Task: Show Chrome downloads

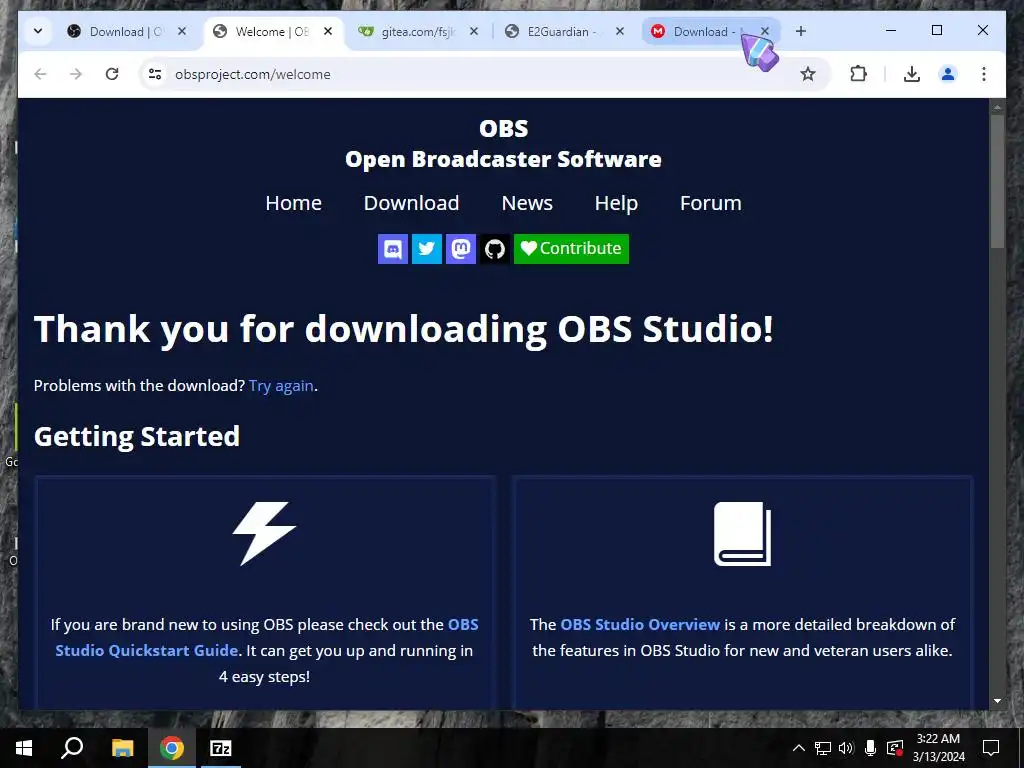Action: click(912, 74)
